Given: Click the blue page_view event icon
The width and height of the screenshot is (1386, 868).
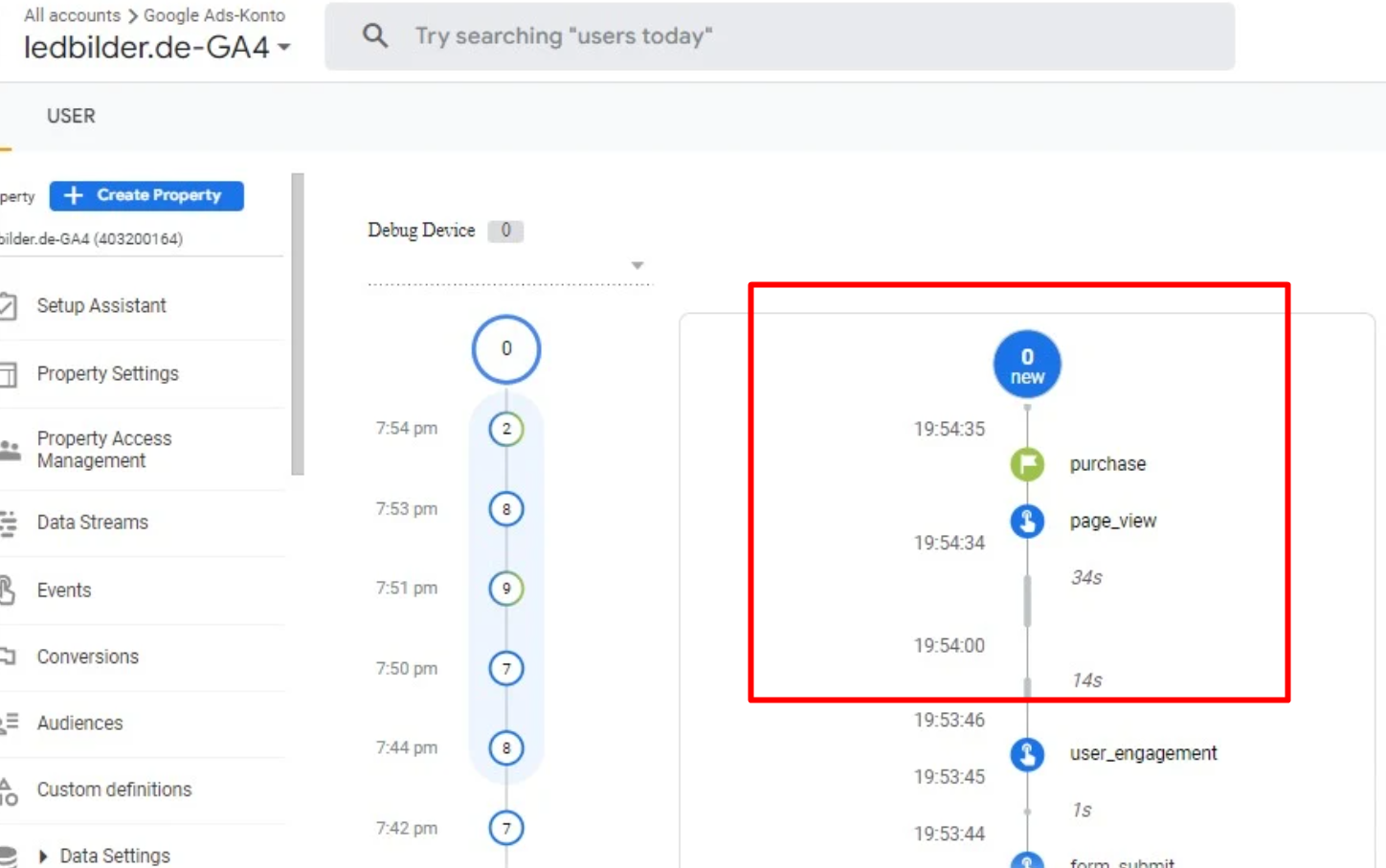Looking at the screenshot, I should click(x=1027, y=522).
